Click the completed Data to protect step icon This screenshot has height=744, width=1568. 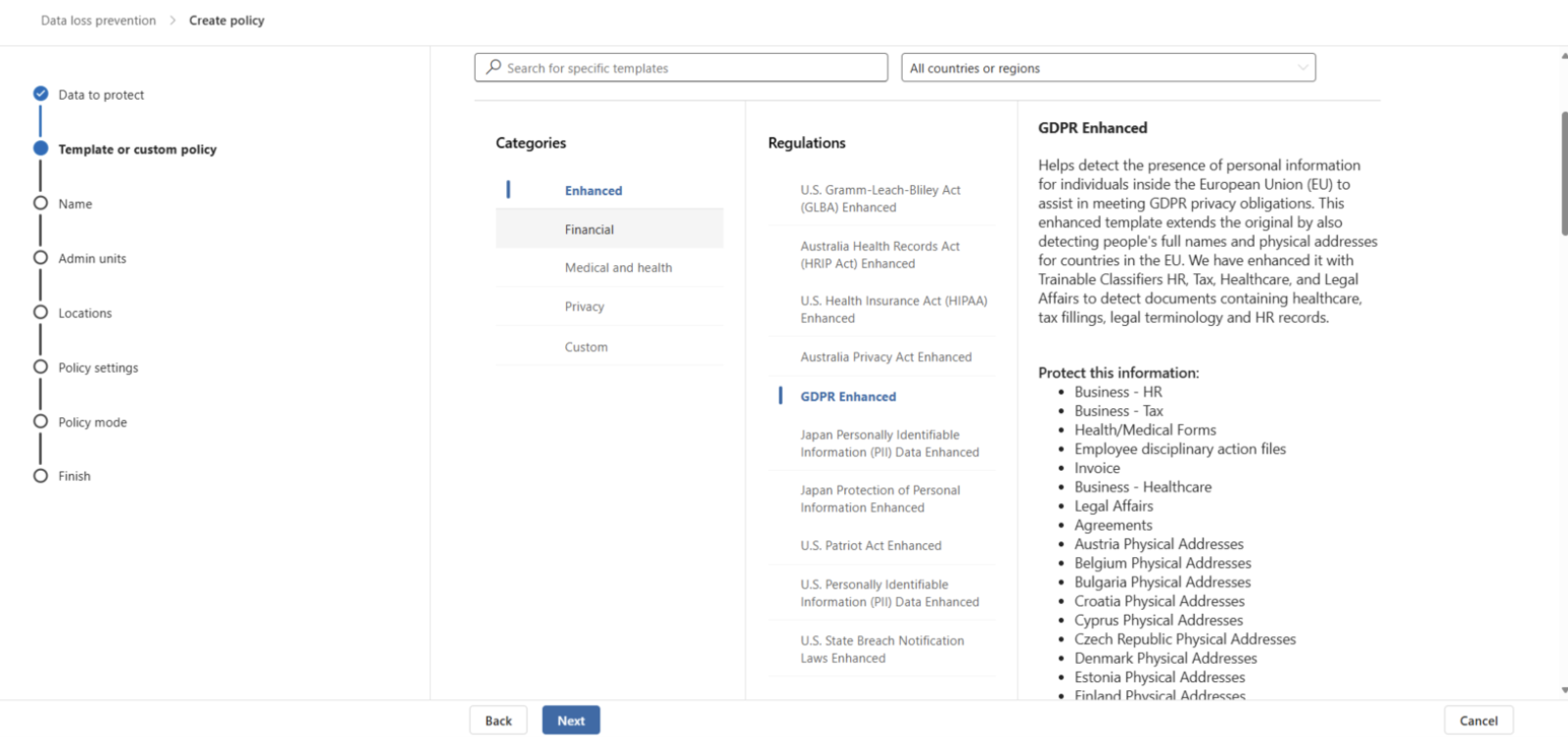coord(40,94)
